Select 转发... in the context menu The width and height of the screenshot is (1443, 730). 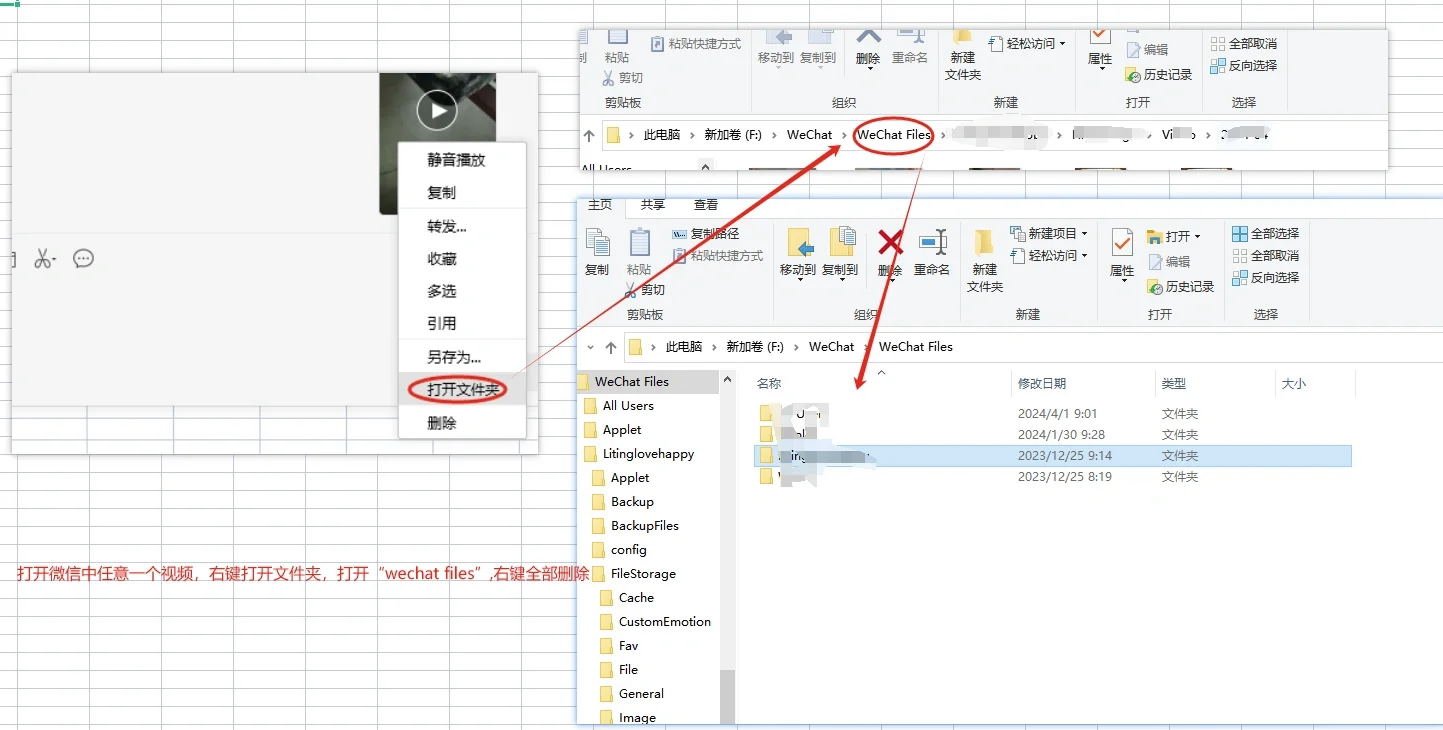tap(447, 226)
